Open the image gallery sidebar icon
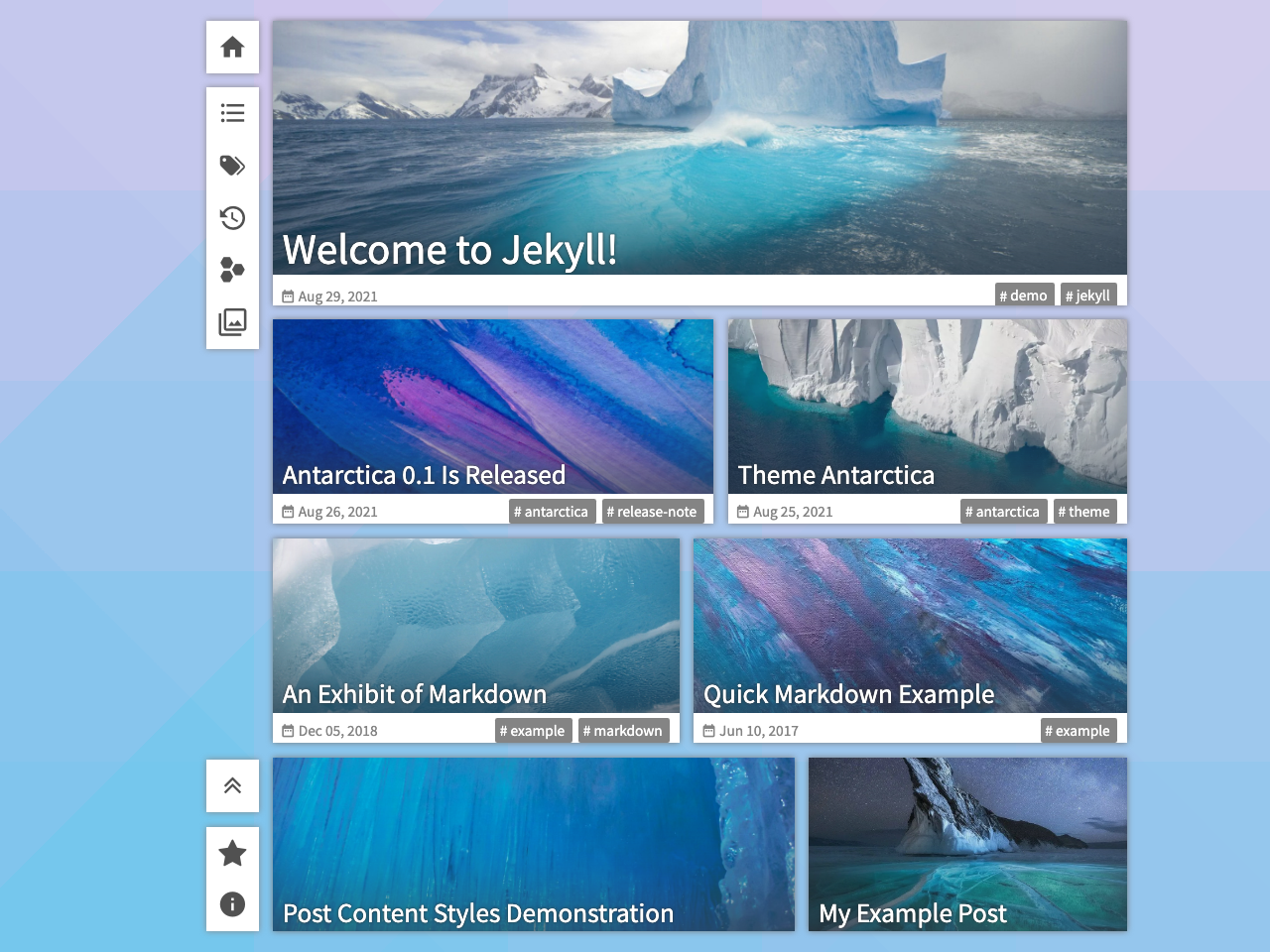Viewport: 1270px width, 952px height. [x=232, y=322]
